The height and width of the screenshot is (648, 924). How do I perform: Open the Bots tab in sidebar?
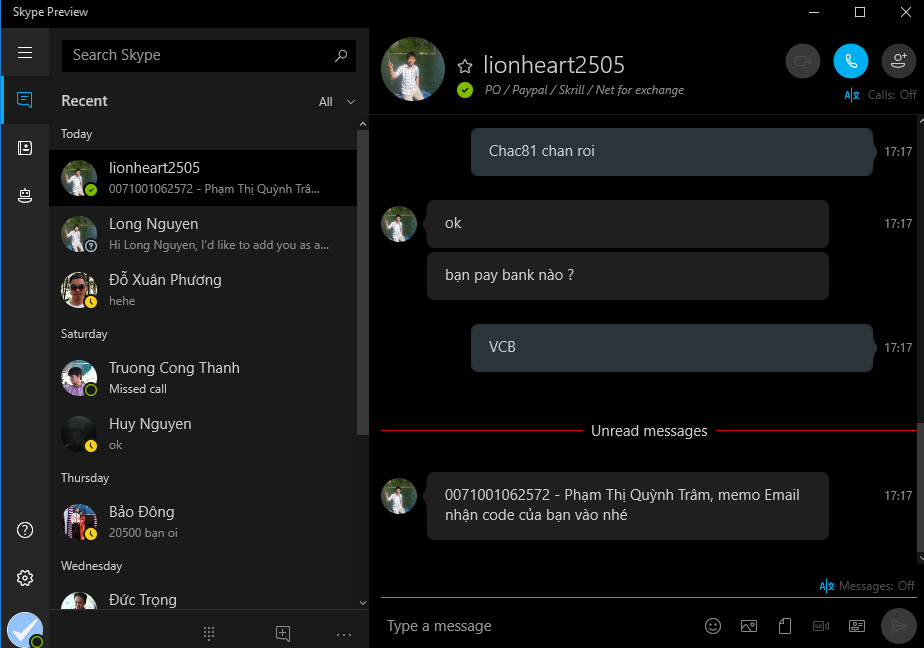[25, 195]
